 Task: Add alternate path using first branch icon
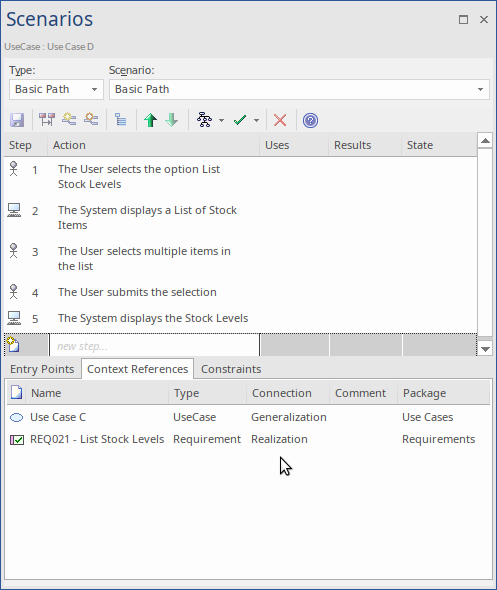[69, 120]
